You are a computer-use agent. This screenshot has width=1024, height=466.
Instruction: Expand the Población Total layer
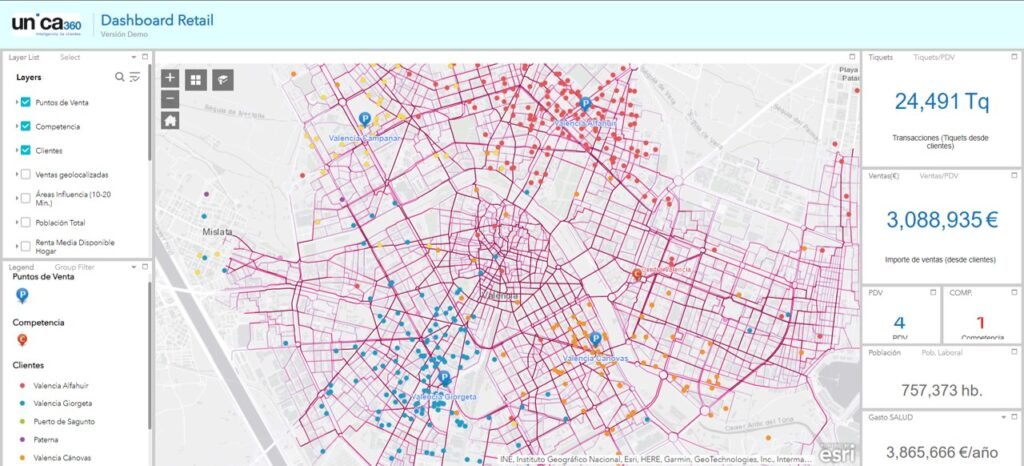[x=16, y=223]
